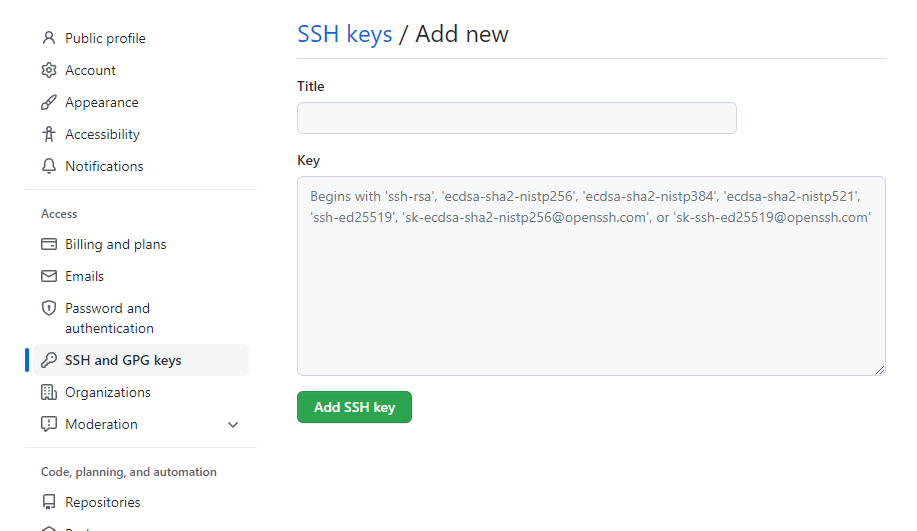The width and height of the screenshot is (917, 531).
Task: Click the Emails envelope icon
Action: coord(49,276)
